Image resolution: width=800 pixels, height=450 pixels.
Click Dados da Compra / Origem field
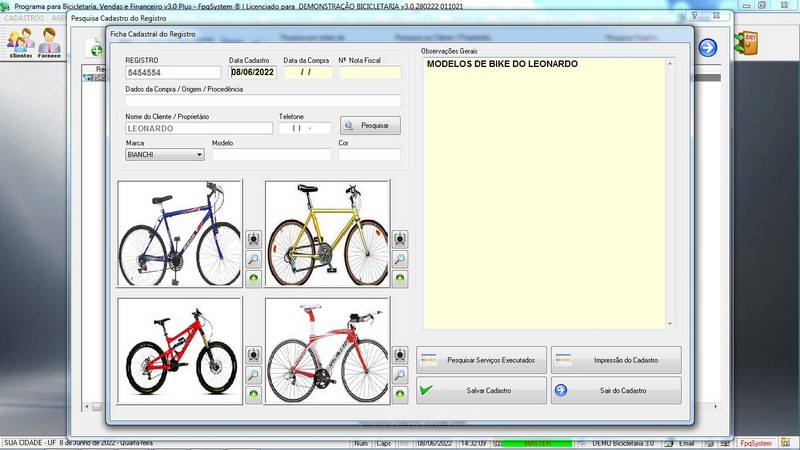point(263,101)
